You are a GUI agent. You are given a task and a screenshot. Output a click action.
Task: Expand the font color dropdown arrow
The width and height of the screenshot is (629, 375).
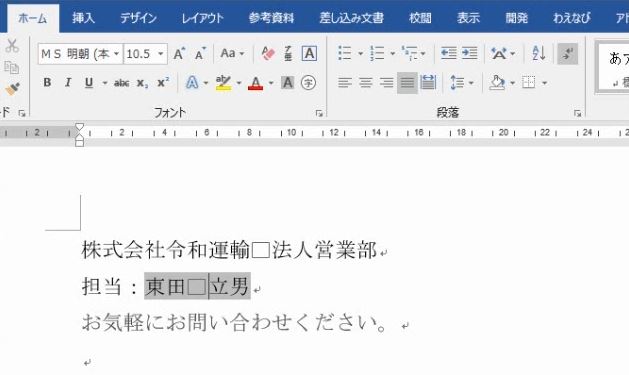271,83
